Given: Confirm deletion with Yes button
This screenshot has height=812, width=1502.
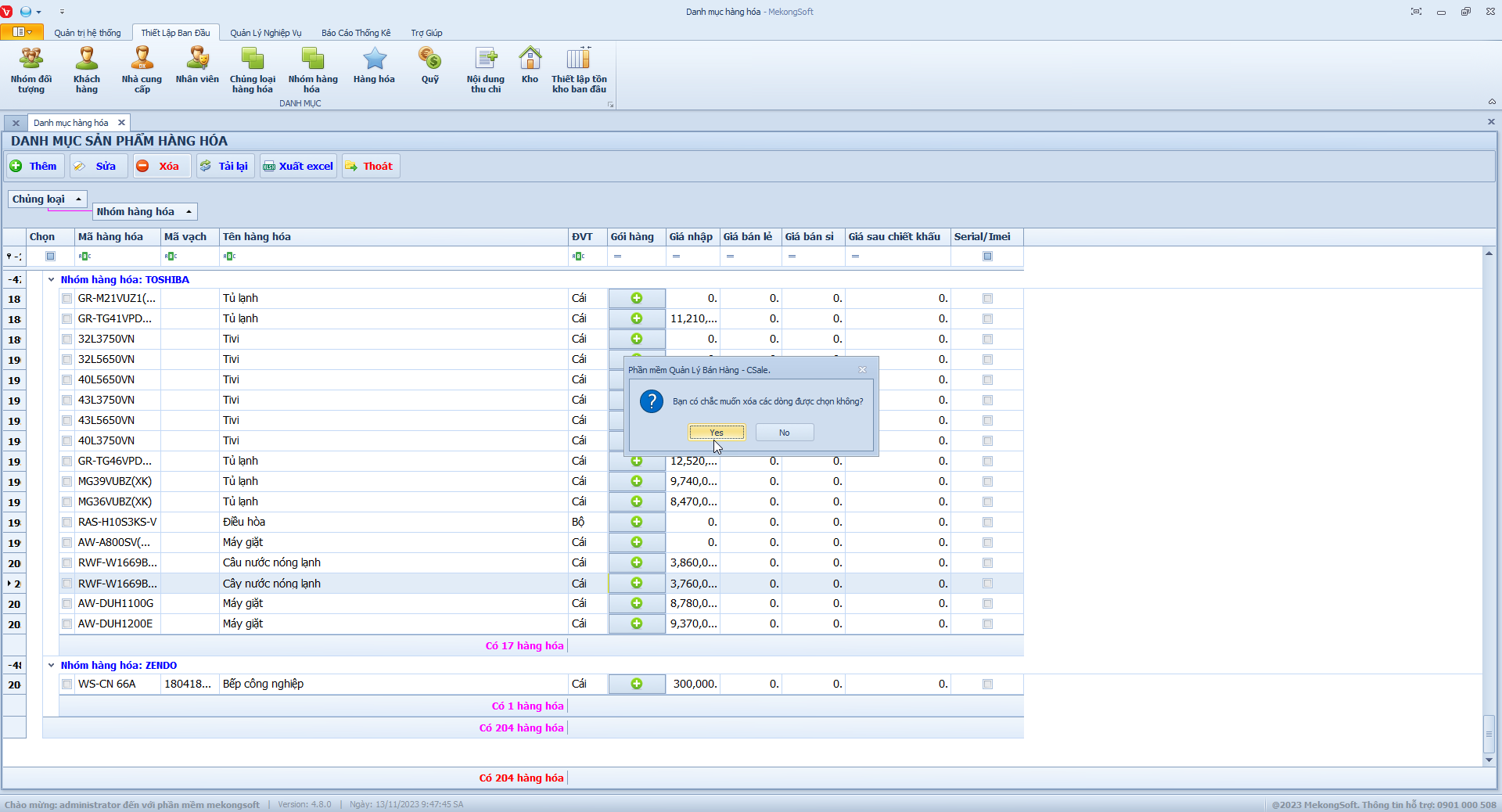Looking at the screenshot, I should [x=716, y=433].
